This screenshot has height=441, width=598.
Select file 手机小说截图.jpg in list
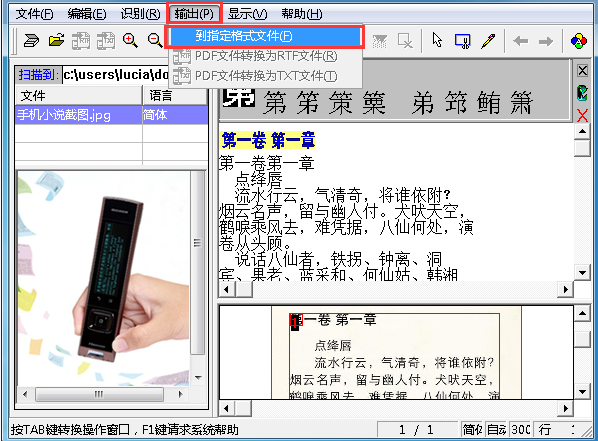pyautogui.click(x=79, y=115)
